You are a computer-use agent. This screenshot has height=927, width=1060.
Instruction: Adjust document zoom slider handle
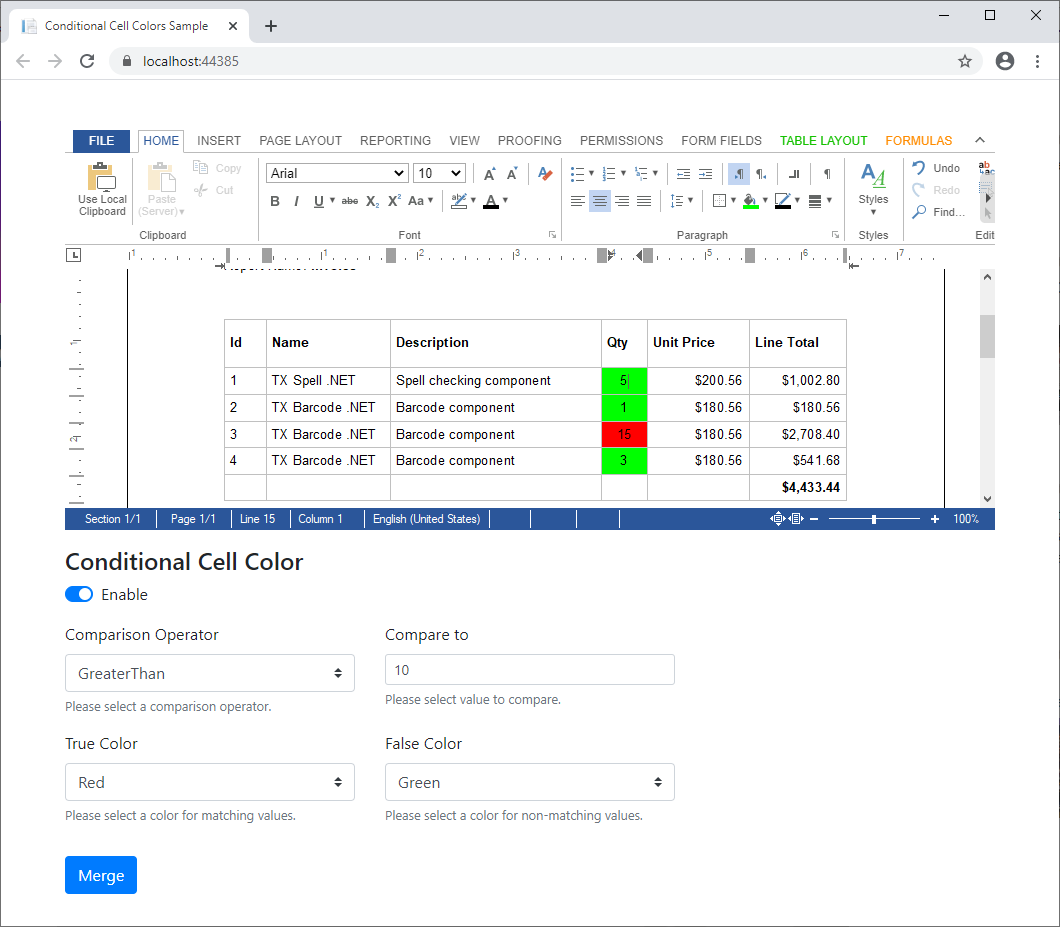coord(874,519)
